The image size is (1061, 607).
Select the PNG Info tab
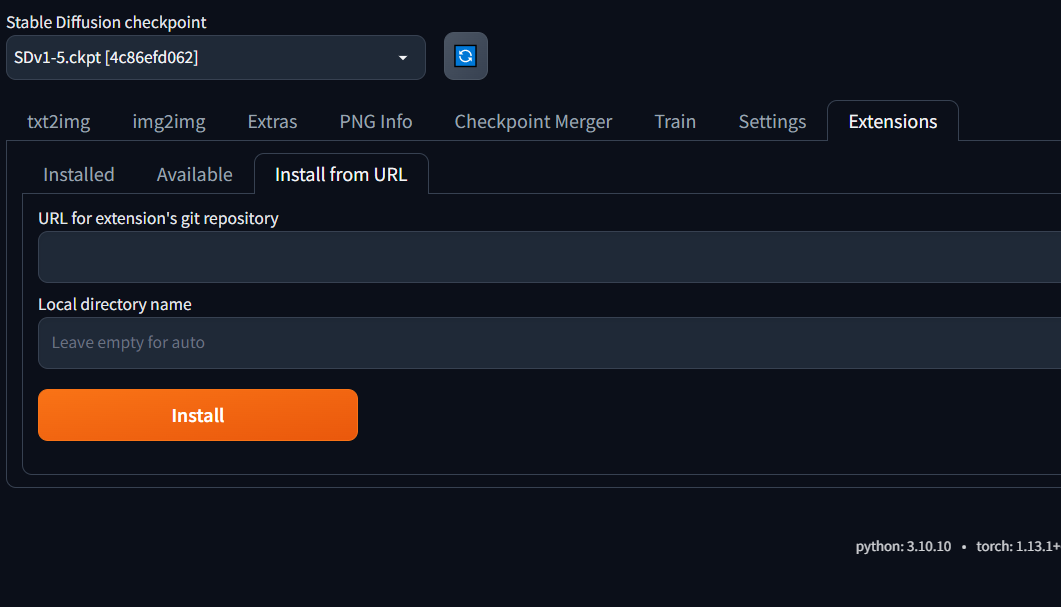pyautogui.click(x=376, y=122)
